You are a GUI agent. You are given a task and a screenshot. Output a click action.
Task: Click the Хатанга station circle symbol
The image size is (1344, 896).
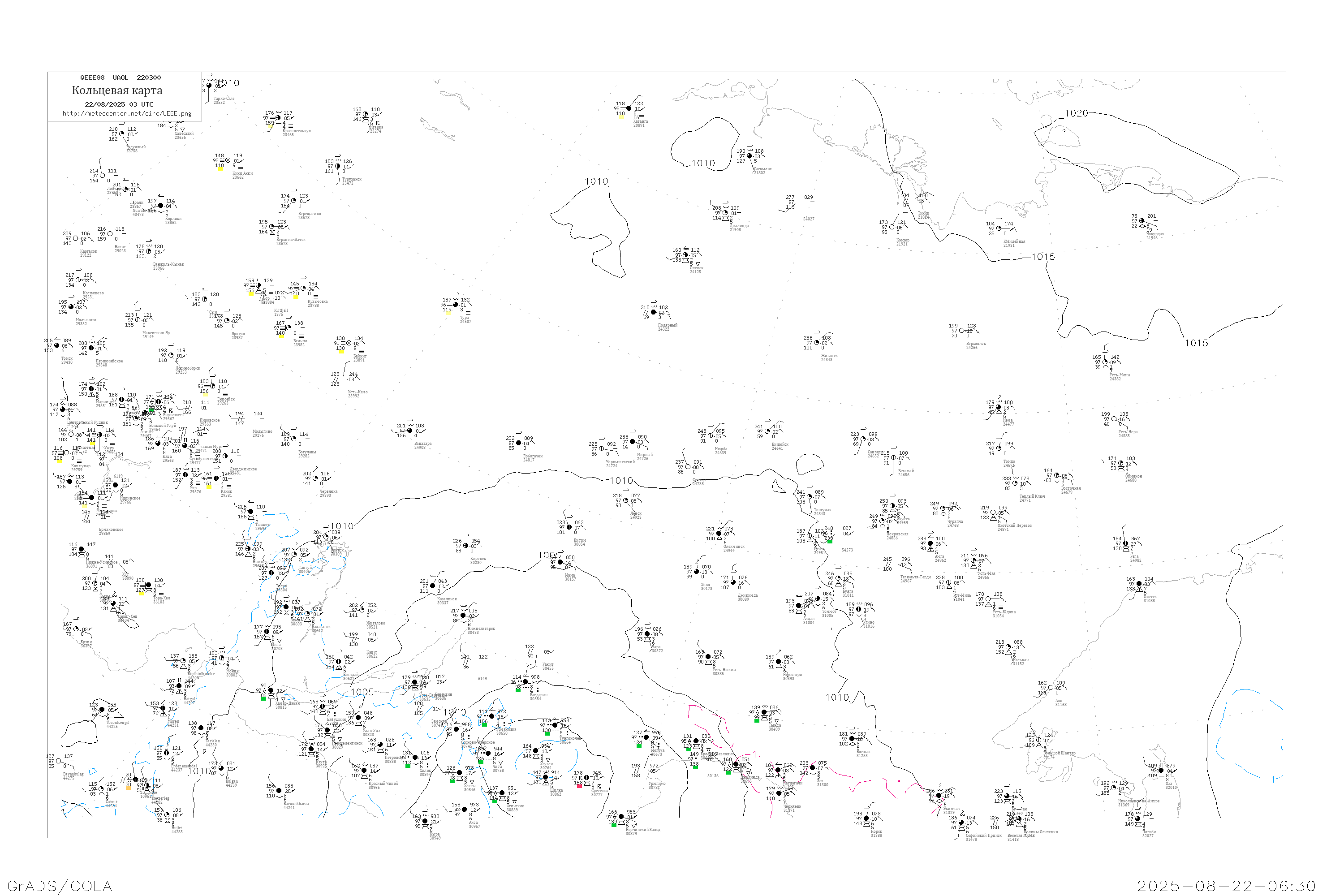(x=629, y=108)
